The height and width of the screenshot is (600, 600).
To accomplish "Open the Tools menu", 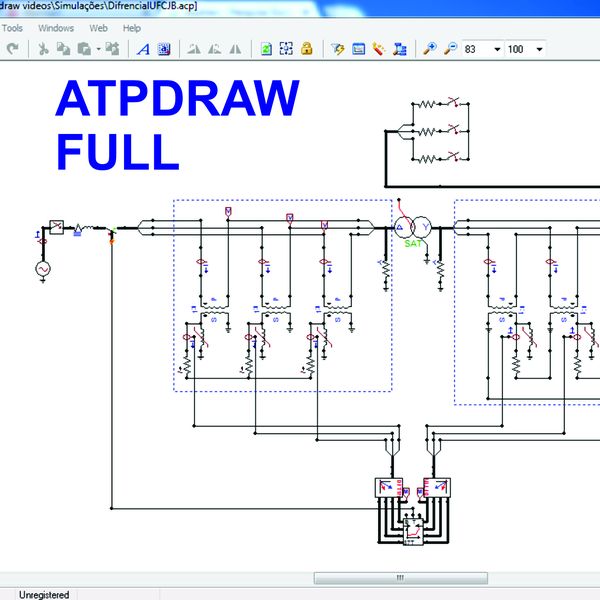I will point(12,28).
